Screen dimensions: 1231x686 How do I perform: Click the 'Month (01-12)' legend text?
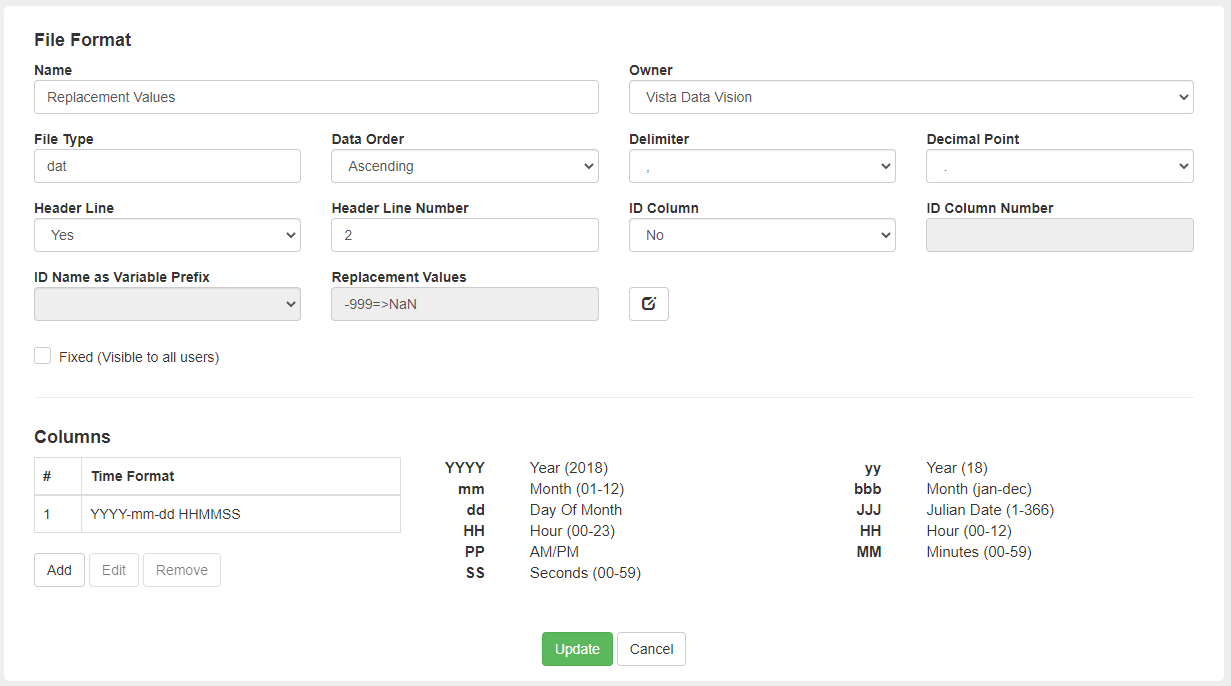click(x=577, y=489)
